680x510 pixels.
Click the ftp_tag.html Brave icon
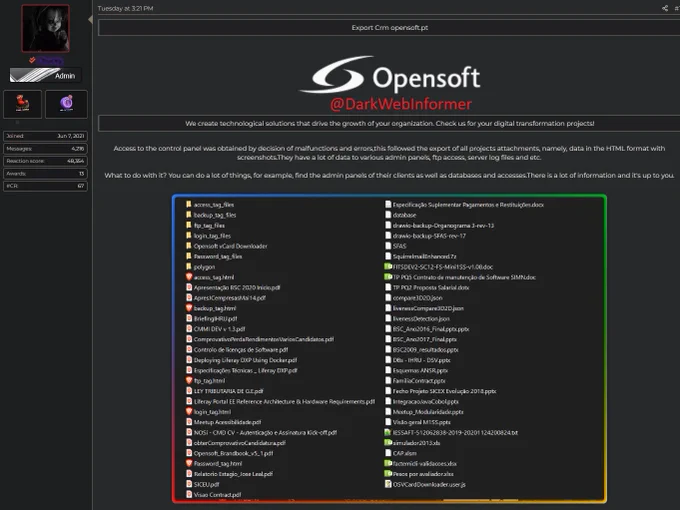coord(189,380)
